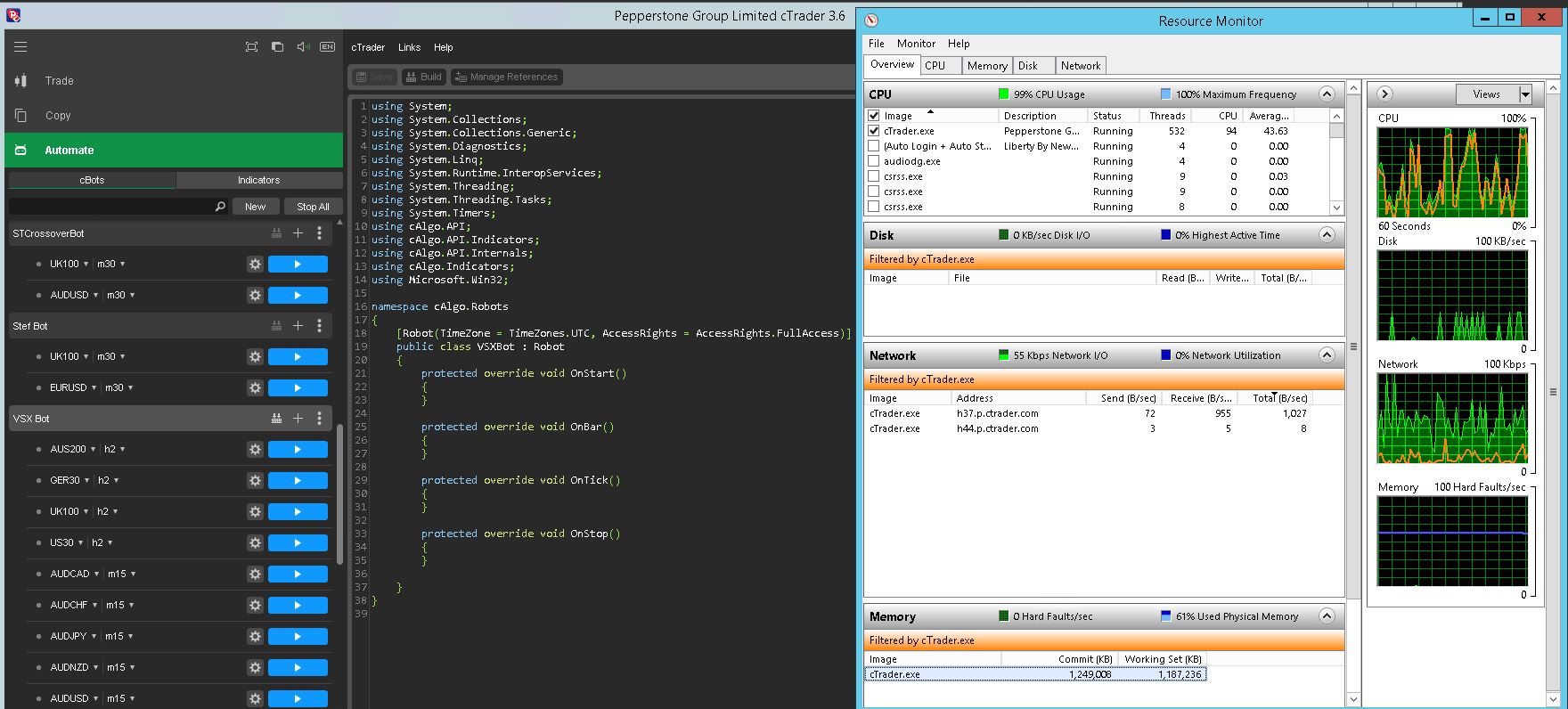This screenshot has height=709, width=1568.
Task: Start the AUDJPY m15 cBot instance
Action: (x=298, y=637)
